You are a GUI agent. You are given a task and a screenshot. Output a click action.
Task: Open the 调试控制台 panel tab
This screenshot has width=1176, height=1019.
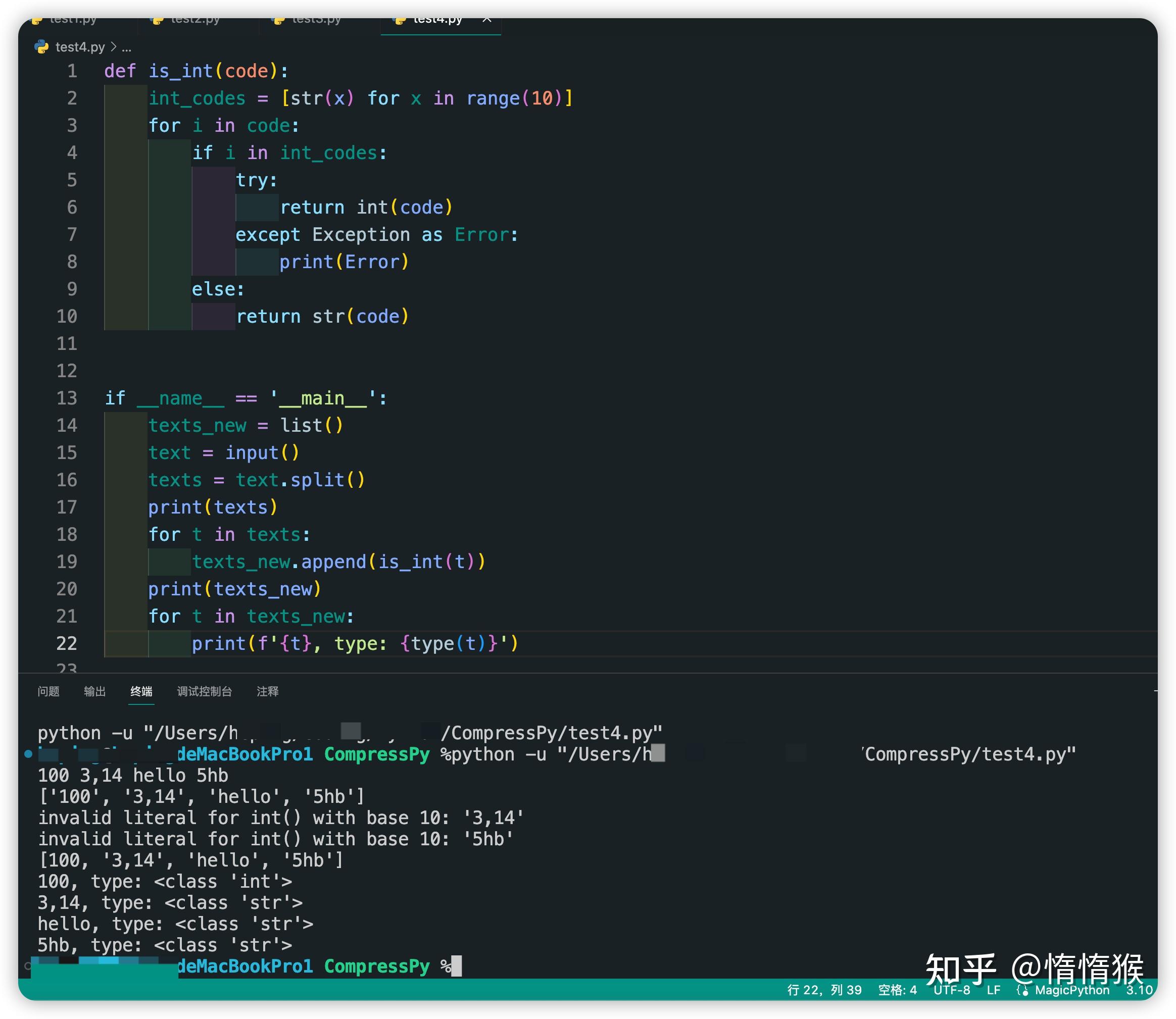204,691
